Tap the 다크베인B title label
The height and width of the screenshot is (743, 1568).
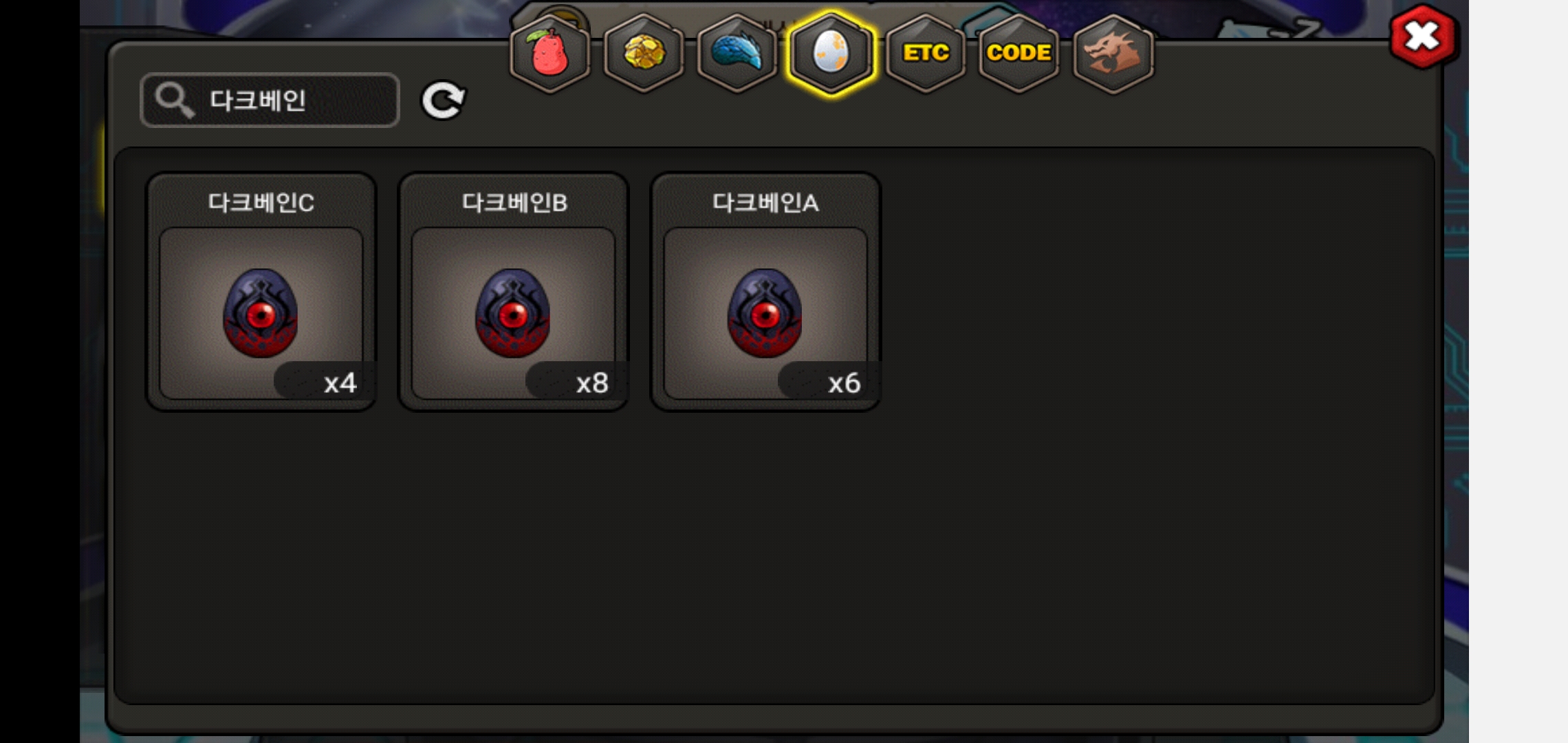point(514,202)
